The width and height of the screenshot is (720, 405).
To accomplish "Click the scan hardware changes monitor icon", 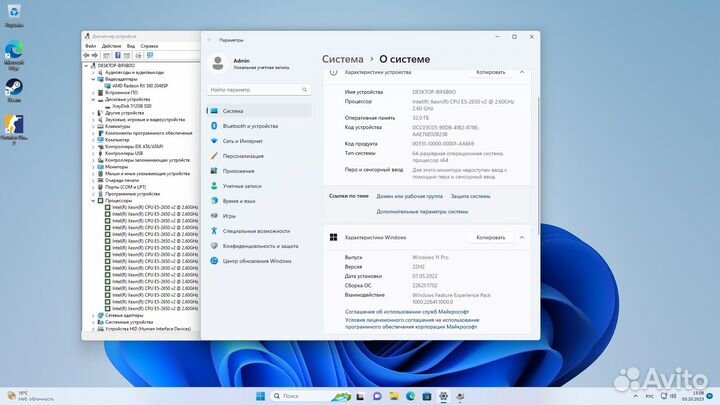I will click(x=150, y=55).
